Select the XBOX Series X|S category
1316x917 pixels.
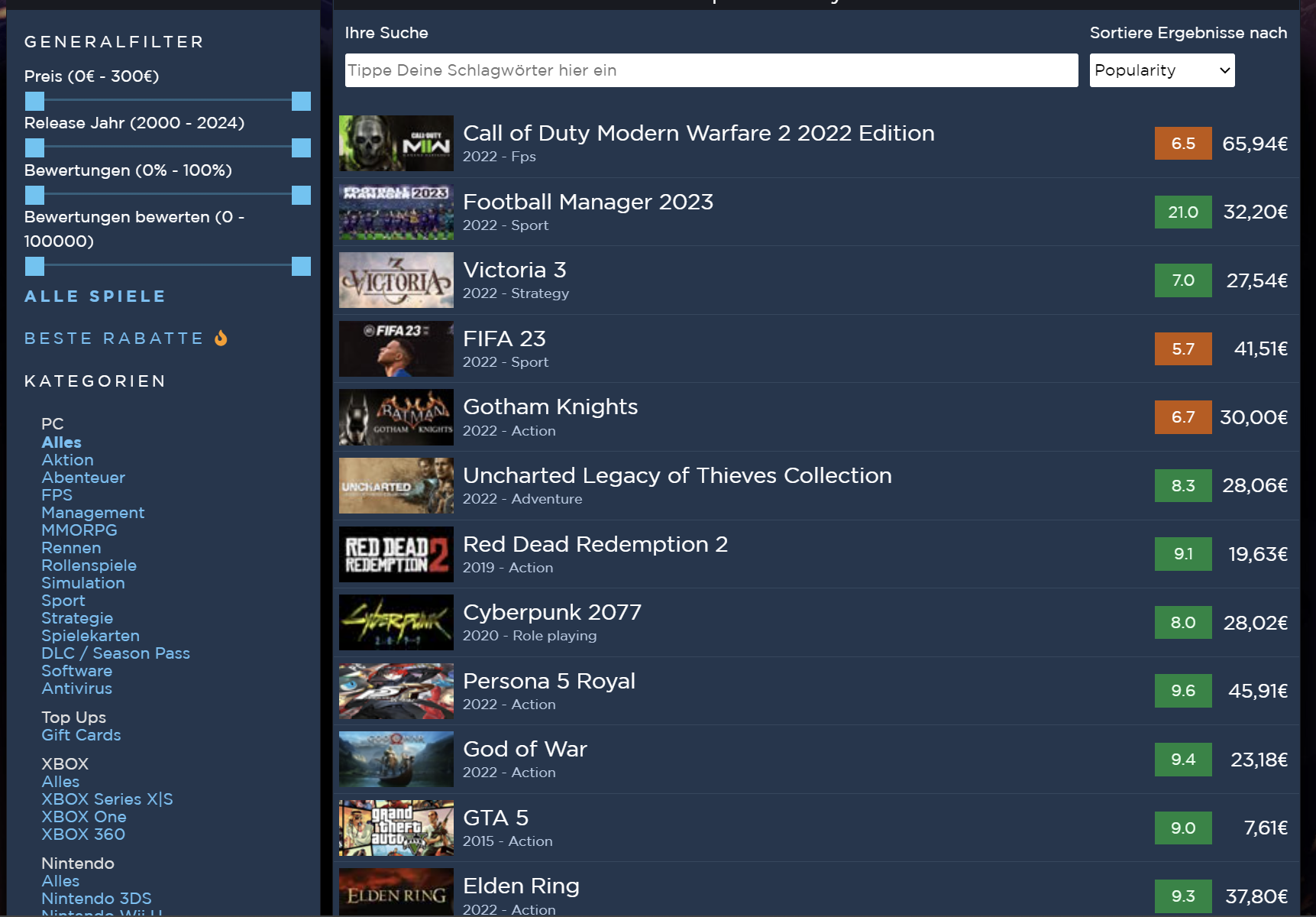point(107,799)
